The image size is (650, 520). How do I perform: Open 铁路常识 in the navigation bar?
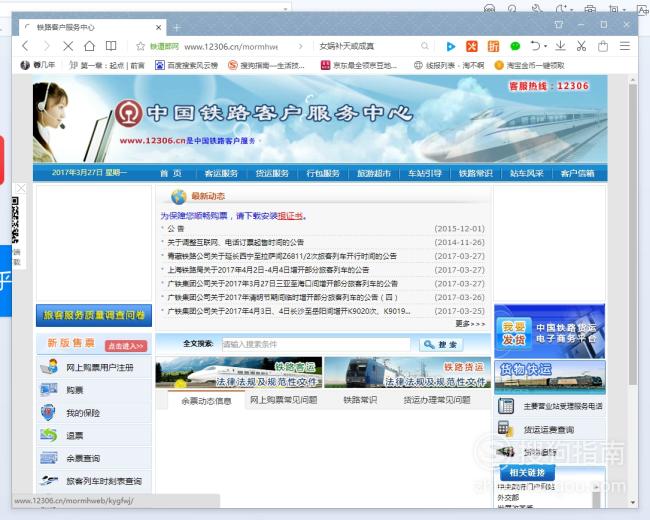476,173
